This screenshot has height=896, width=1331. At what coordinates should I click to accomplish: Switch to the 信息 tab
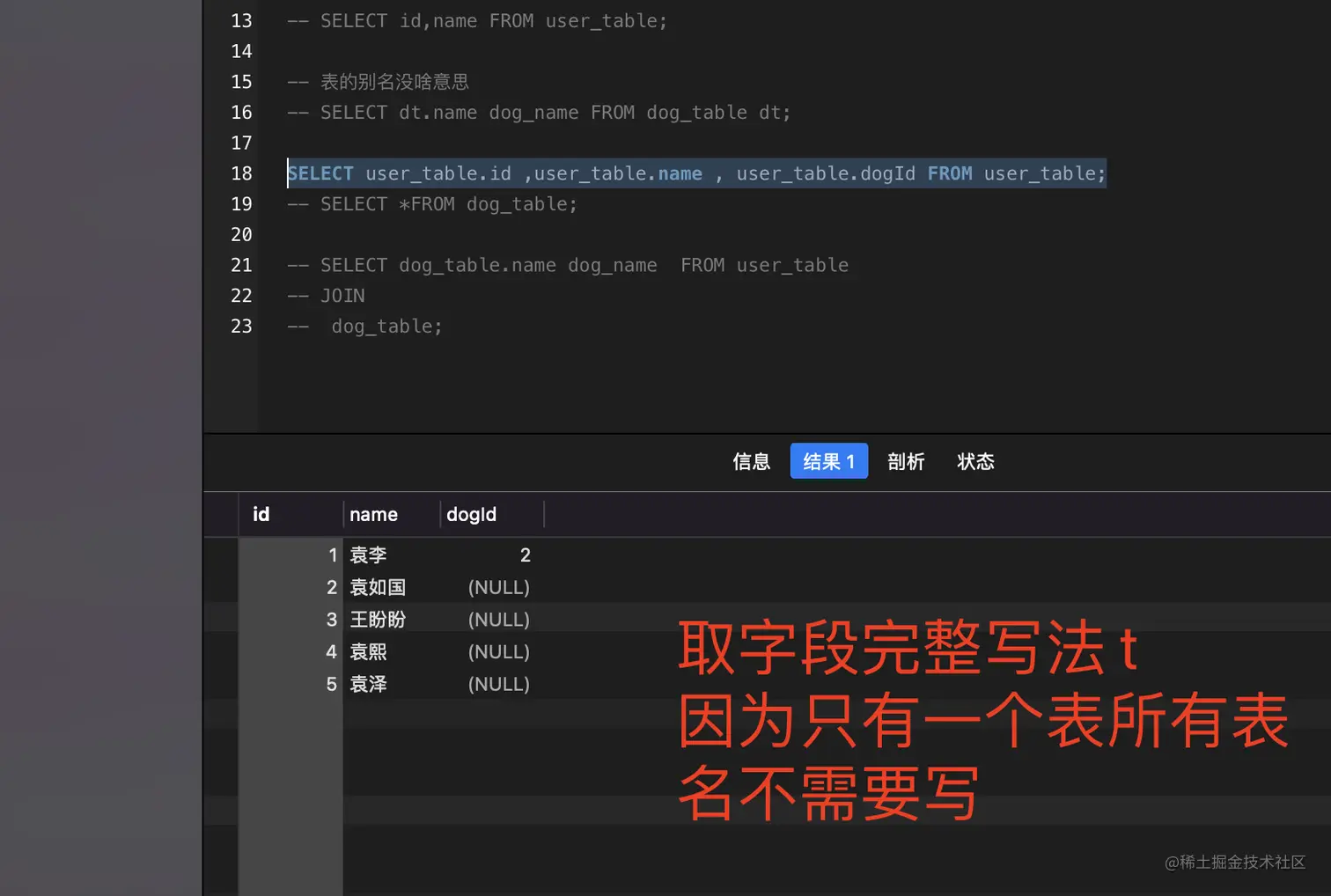pos(751,461)
